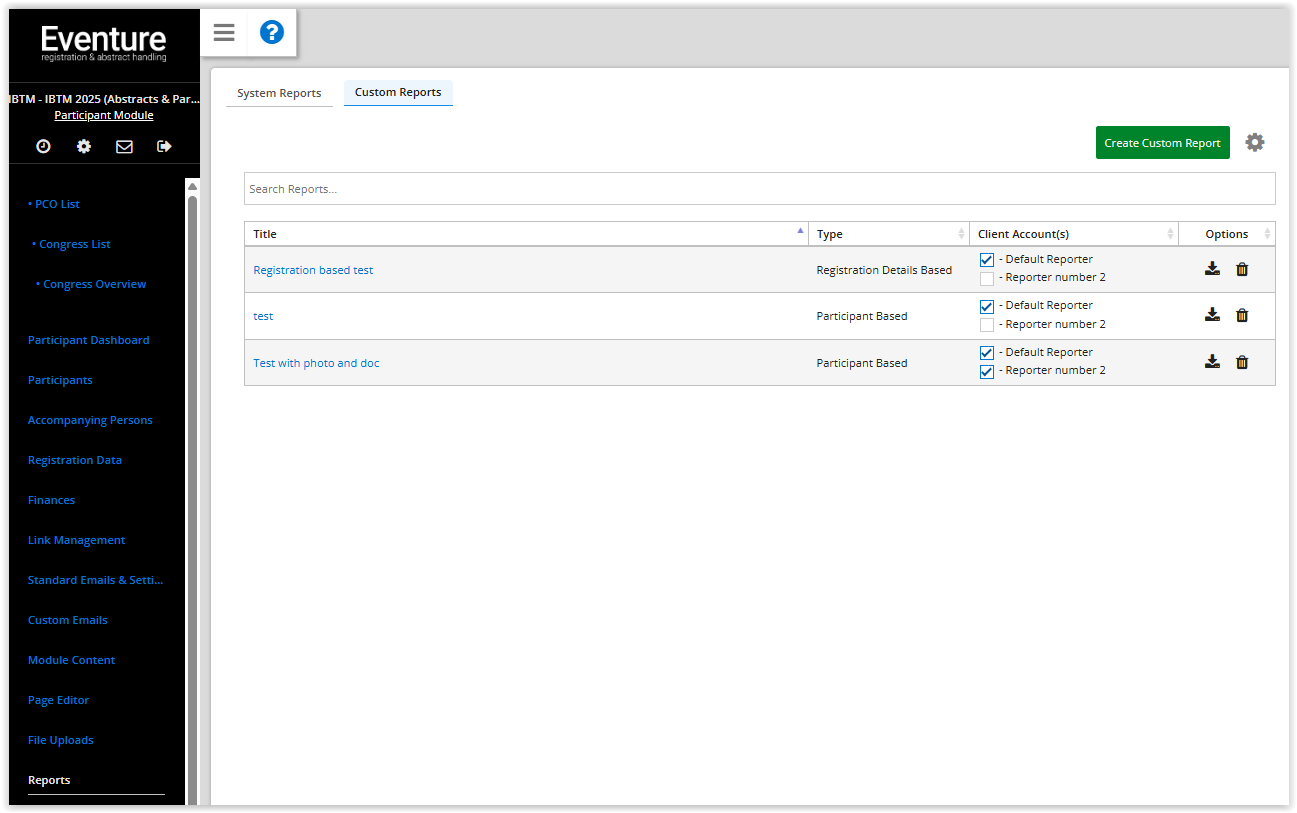
Task: Uncheck Reporter number 2 for 'Test with photo and doc'
Action: [x=987, y=372]
